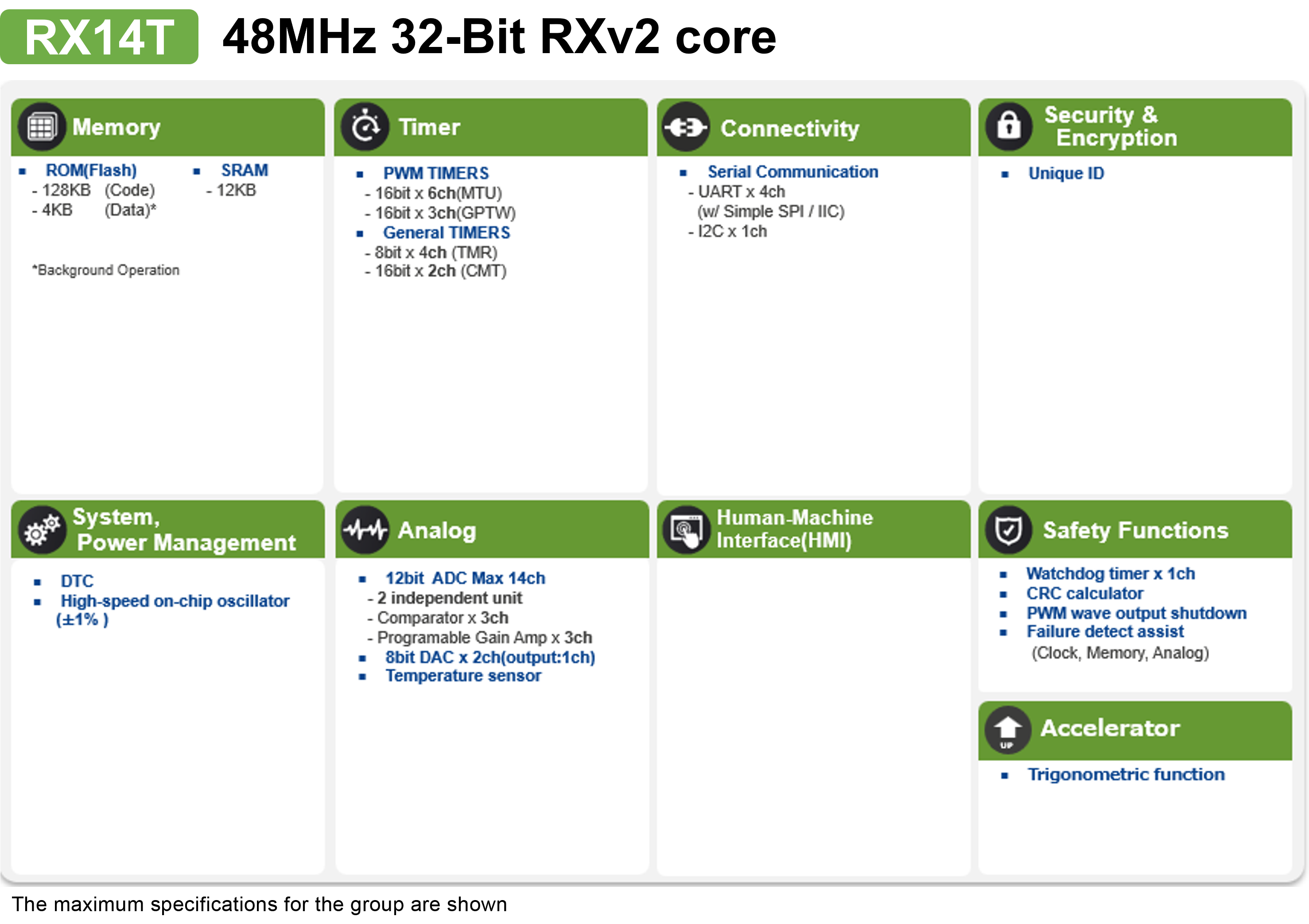The image size is (1309, 924).
Task: Click Watchdog timer x 1ch item
Action: [x=1110, y=574]
